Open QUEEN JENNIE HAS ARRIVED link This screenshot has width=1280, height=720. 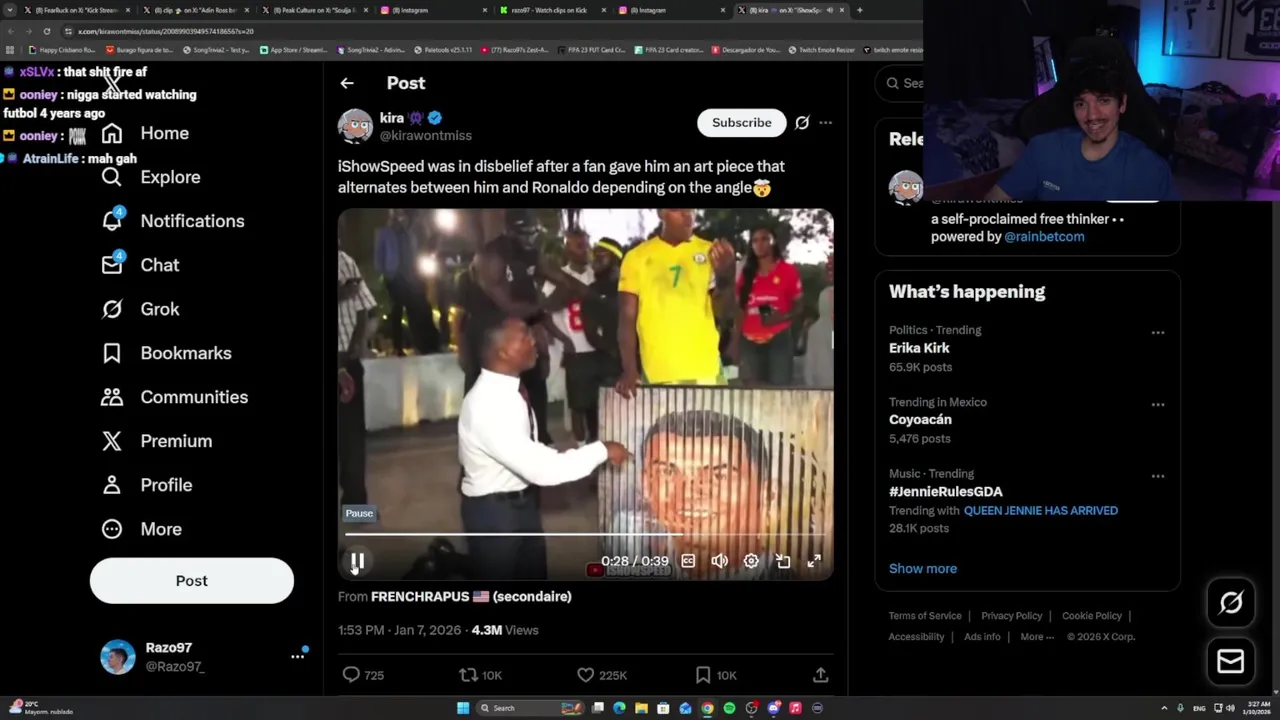1040,510
